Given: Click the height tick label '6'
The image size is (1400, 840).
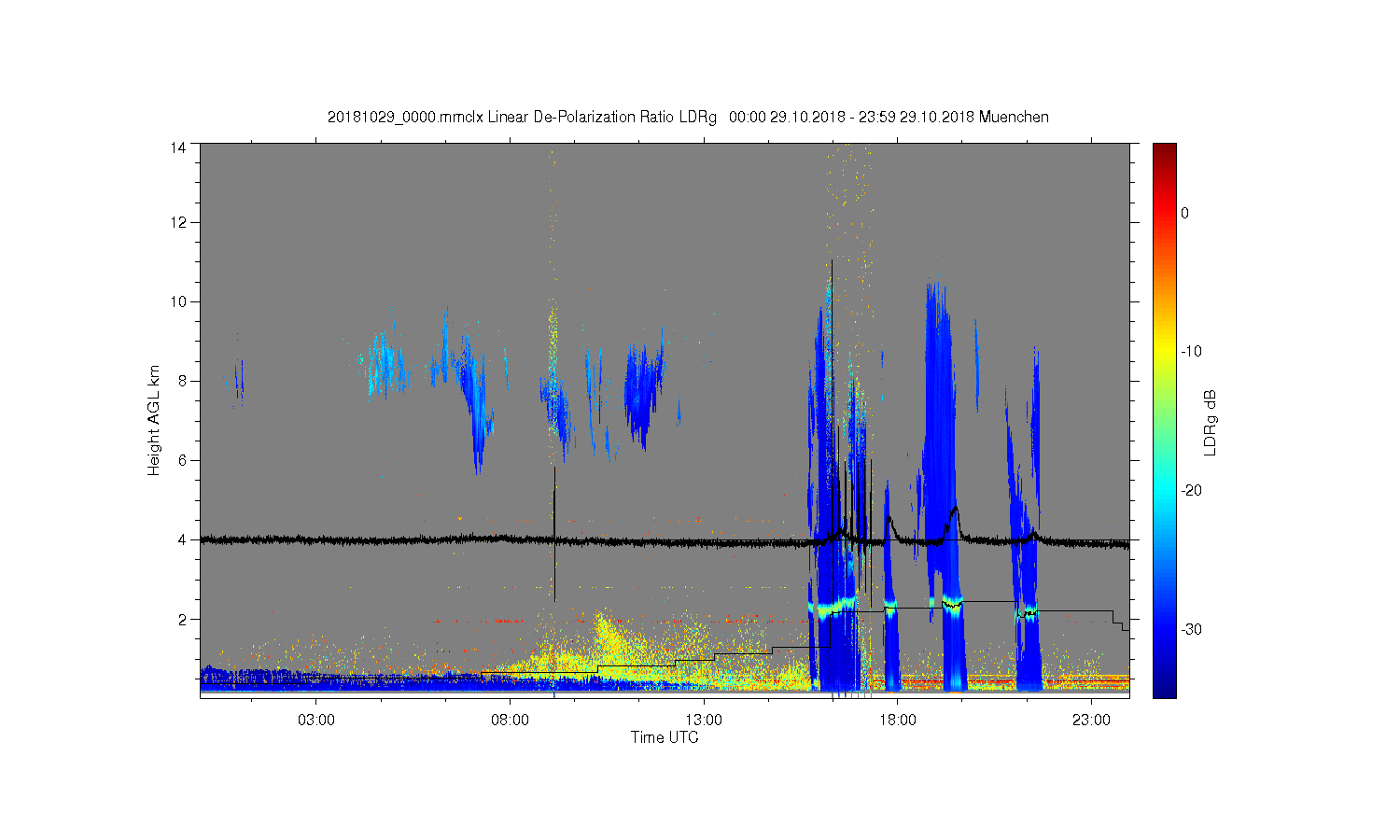Looking at the screenshot, I should click(183, 460).
